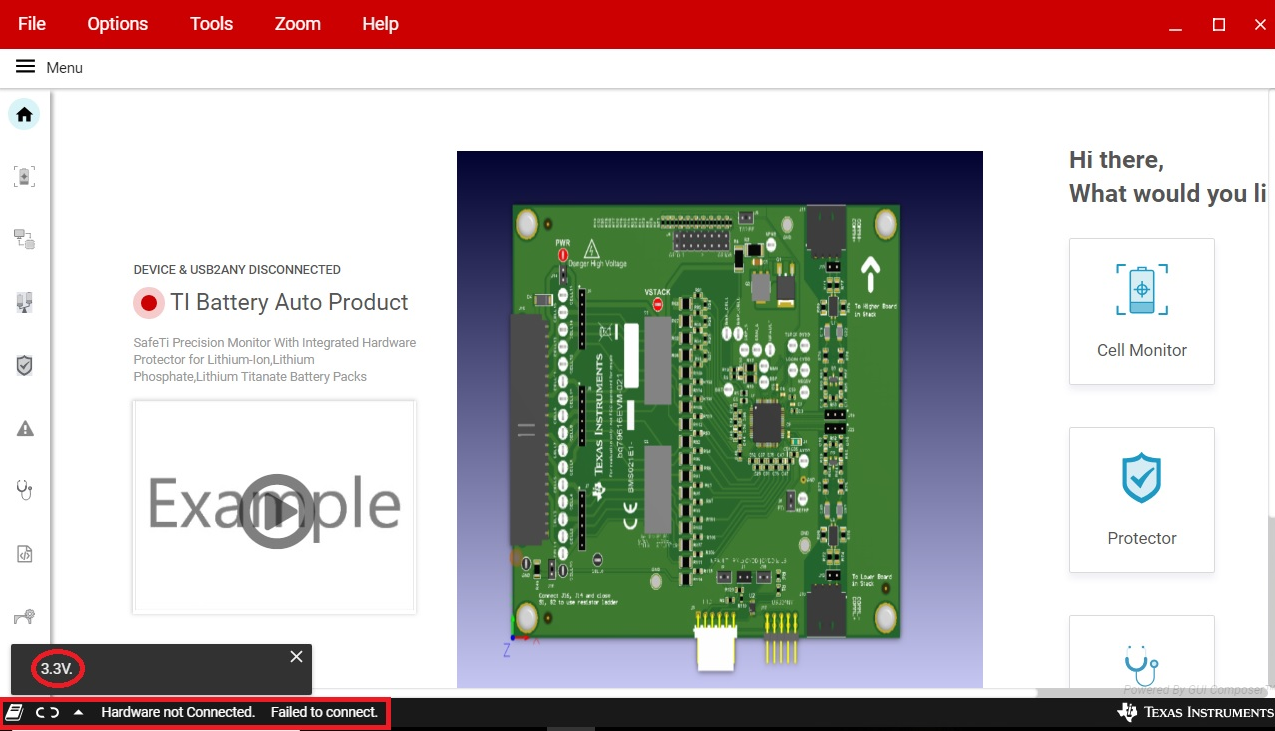Screen dimensions: 1275x731
Task: Close the application window
Action: 1260,25
